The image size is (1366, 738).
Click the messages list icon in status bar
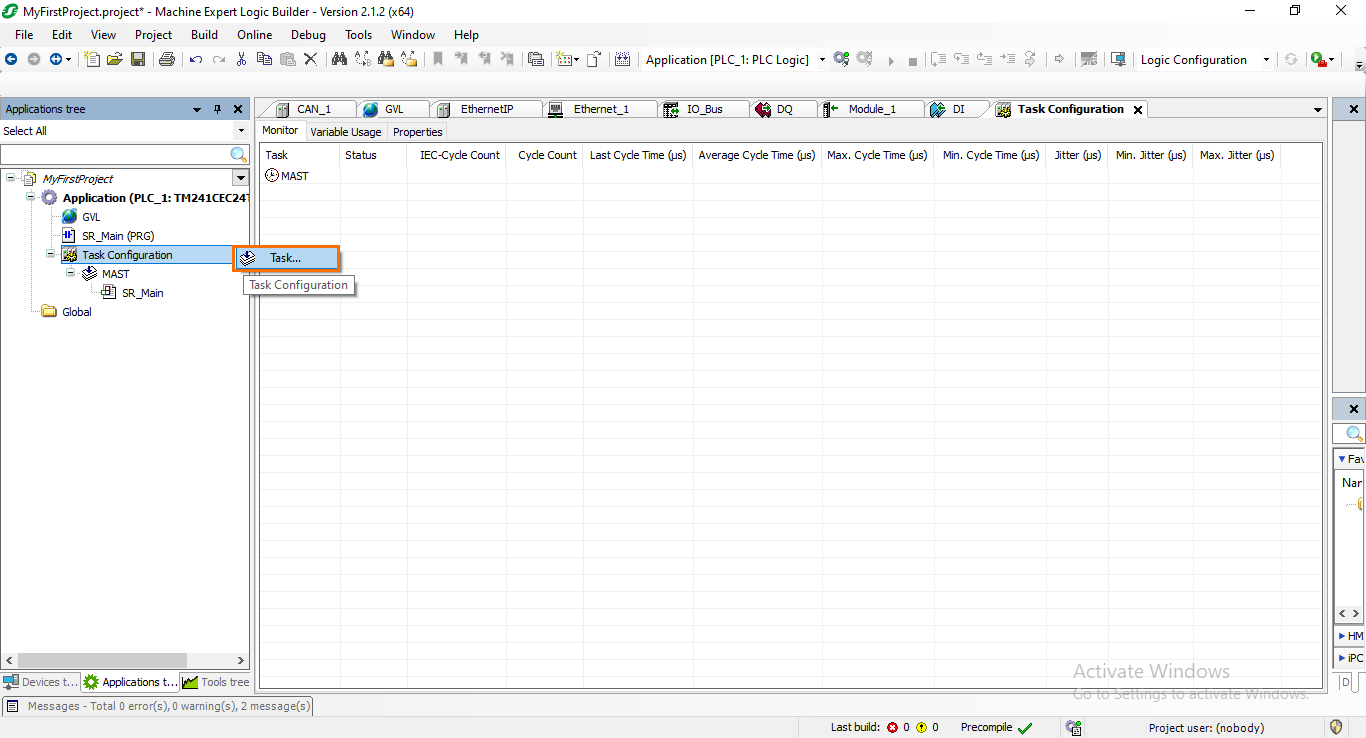coord(13,706)
